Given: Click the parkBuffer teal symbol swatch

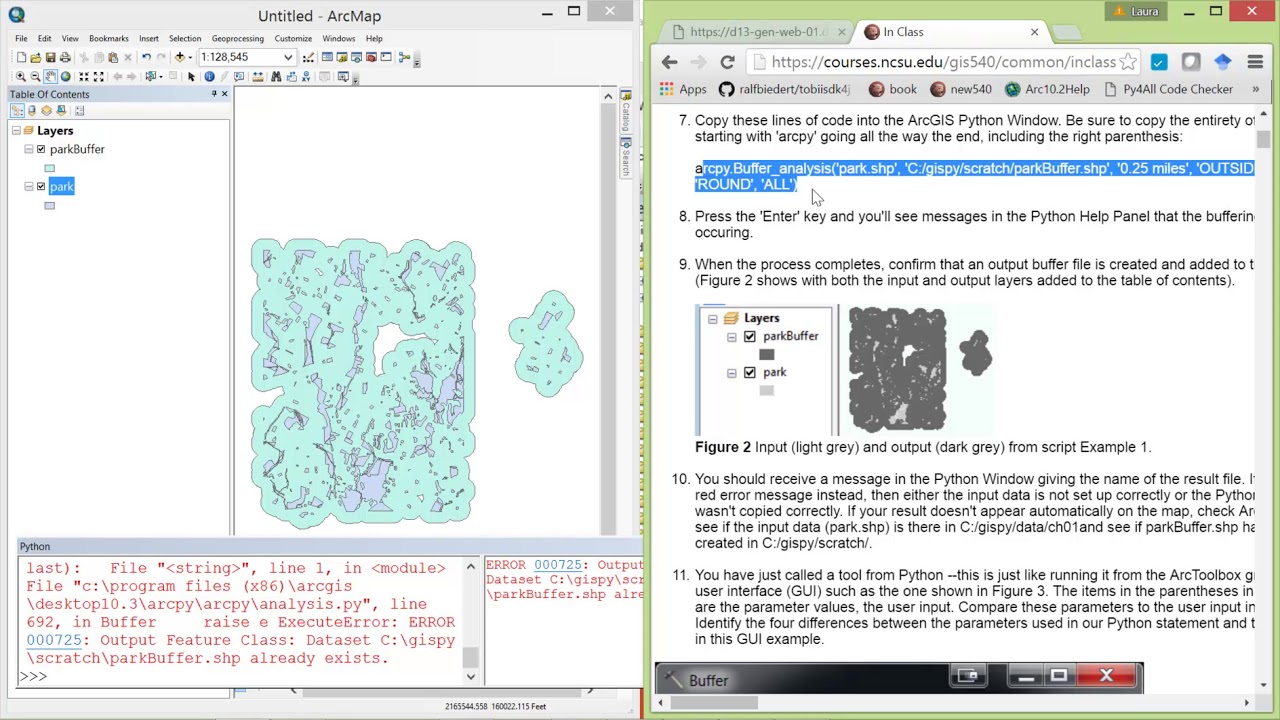Looking at the screenshot, I should click(49, 168).
